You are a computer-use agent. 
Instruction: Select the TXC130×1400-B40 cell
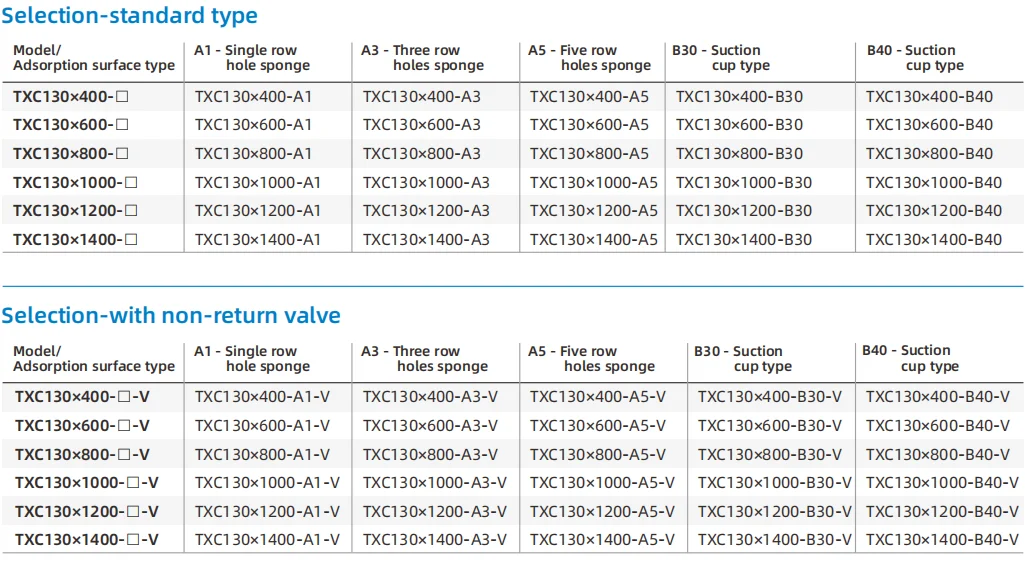933,240
